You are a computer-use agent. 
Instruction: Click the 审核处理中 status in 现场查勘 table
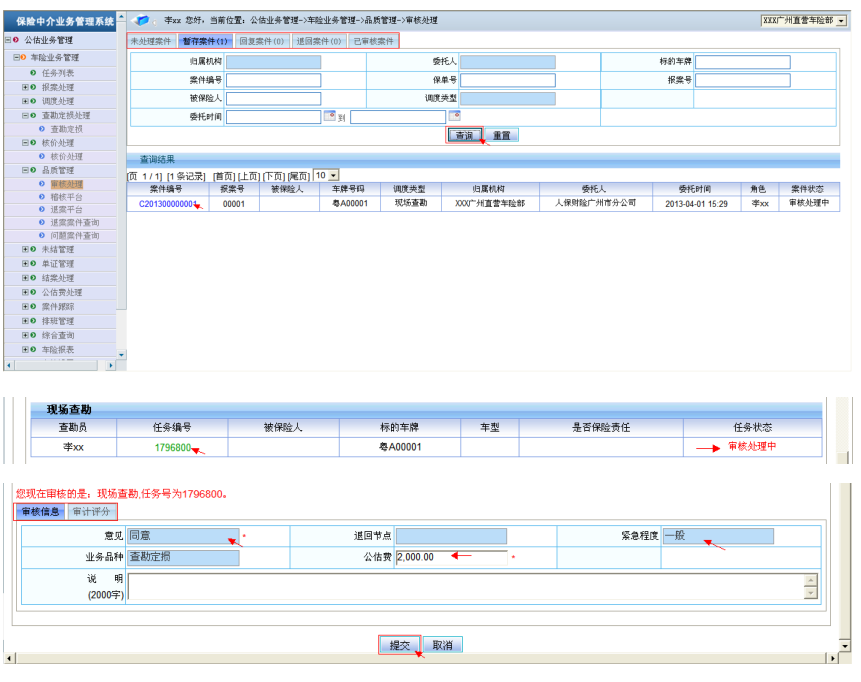coord(752,446)
